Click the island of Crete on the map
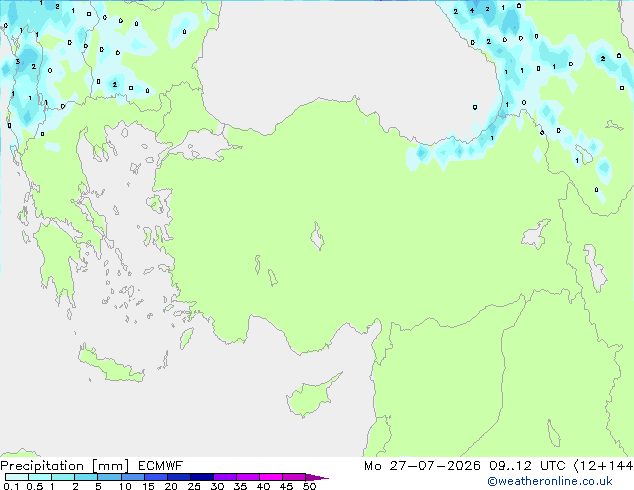Image resolution: width=634 pixels, height=490 pixels. (x=111, y=365)
